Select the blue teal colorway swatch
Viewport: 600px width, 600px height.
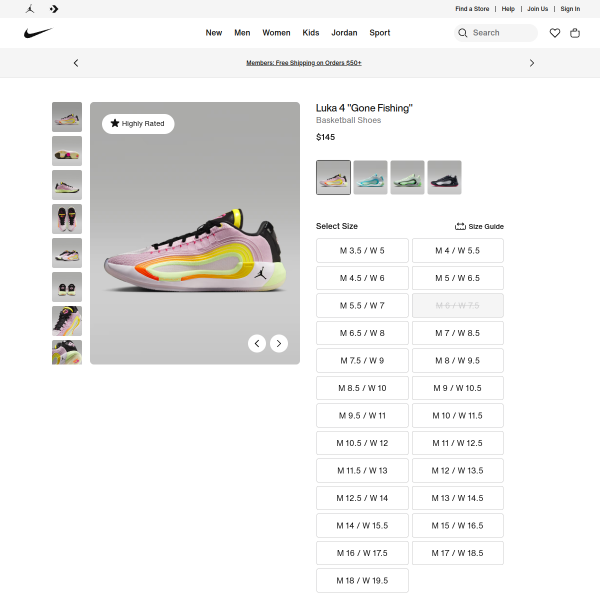370,178
